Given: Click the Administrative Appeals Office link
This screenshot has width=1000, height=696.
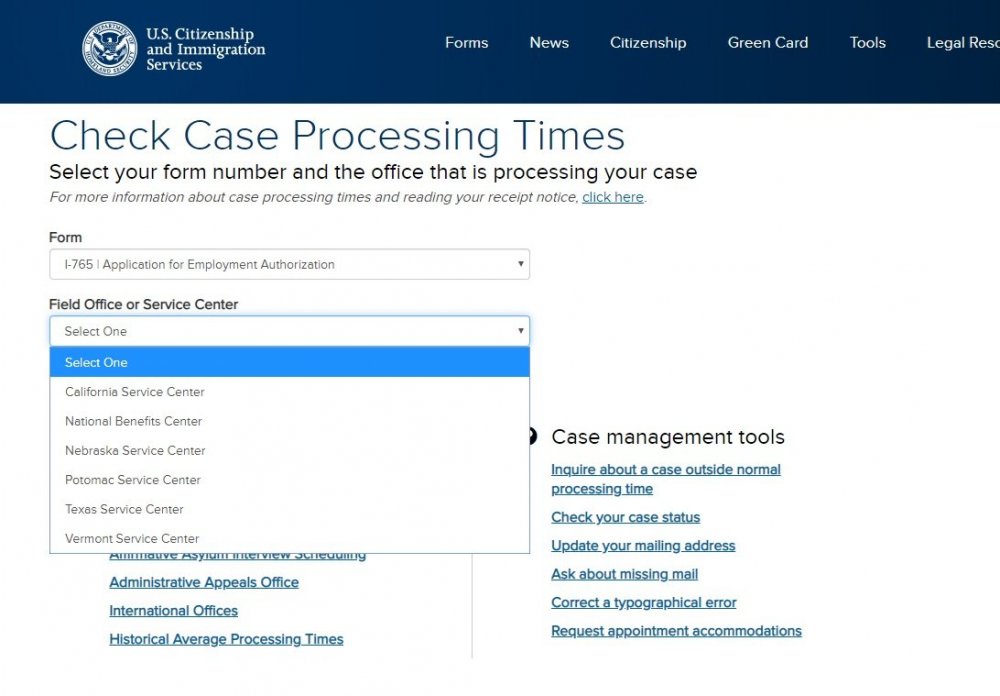Looking at the screenshot, I should (x=204, y=582).
